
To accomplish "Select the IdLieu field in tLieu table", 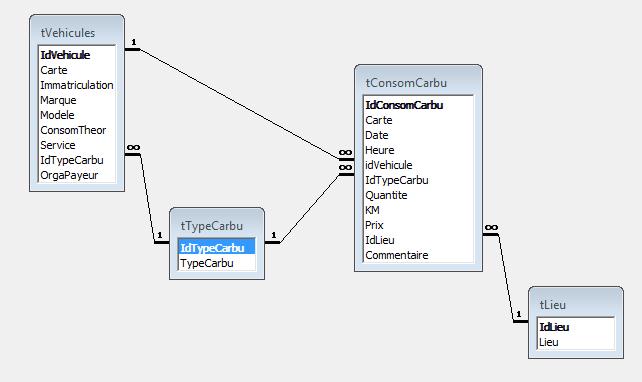I will 576,327.
